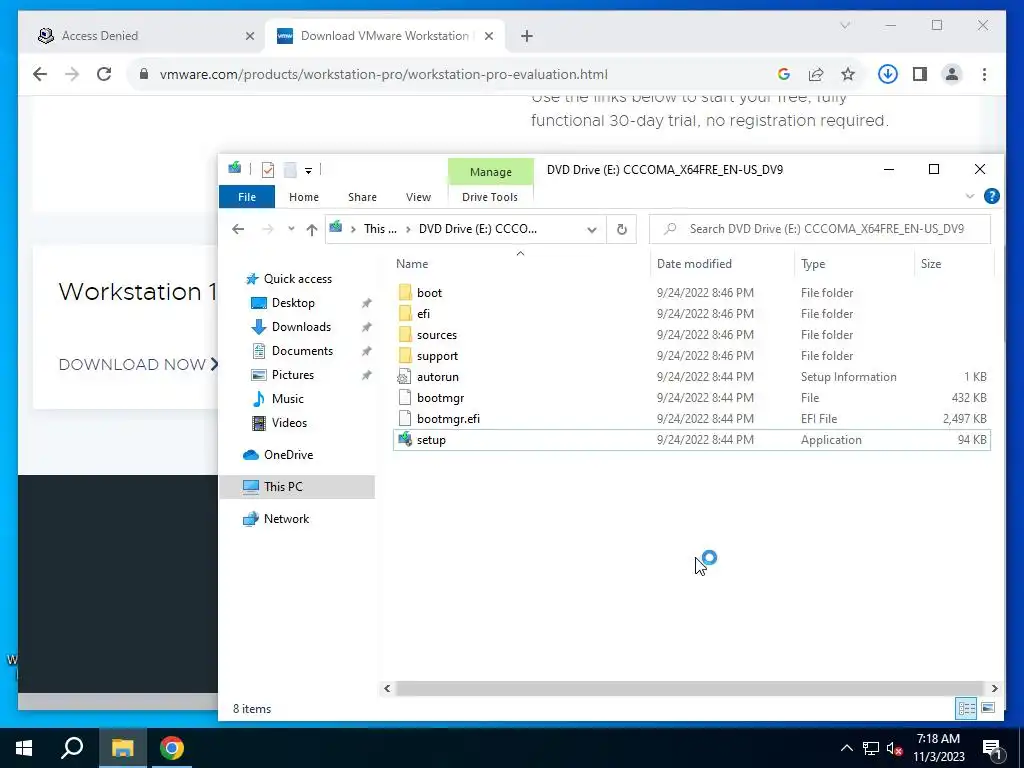Open Pictures in navigation pane
Image resolution: width=1024 pixels, height=768 pixels.
coord(293,375)
